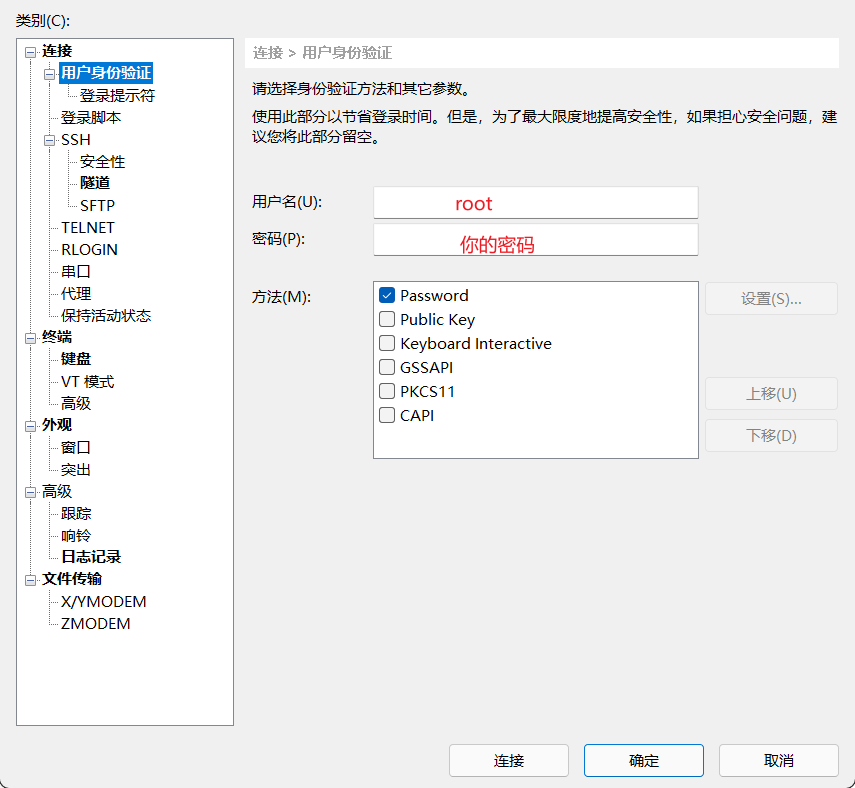Collapse the 文件传输 tree branch
The height and width of the screenshot is (788, 855).
click(x=30, y=578)
